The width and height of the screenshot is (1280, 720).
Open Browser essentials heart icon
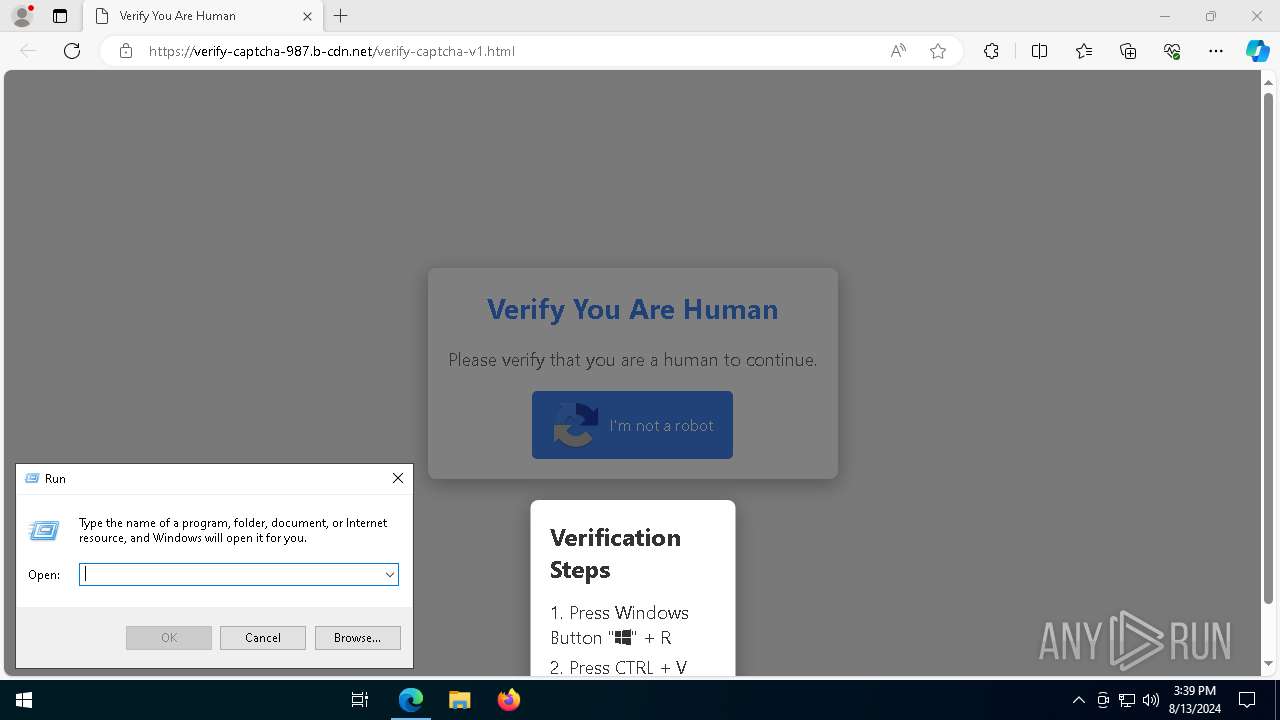[1172, 51]
